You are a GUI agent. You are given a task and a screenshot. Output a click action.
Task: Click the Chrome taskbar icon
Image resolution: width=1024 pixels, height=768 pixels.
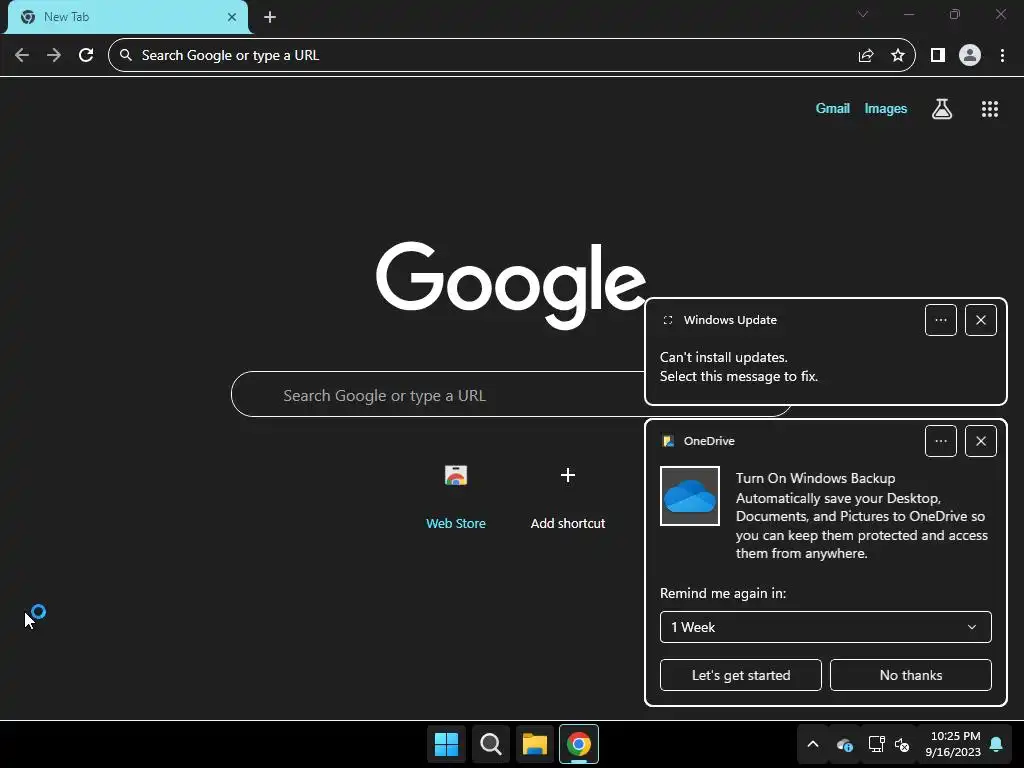click(x=579, y=744)
